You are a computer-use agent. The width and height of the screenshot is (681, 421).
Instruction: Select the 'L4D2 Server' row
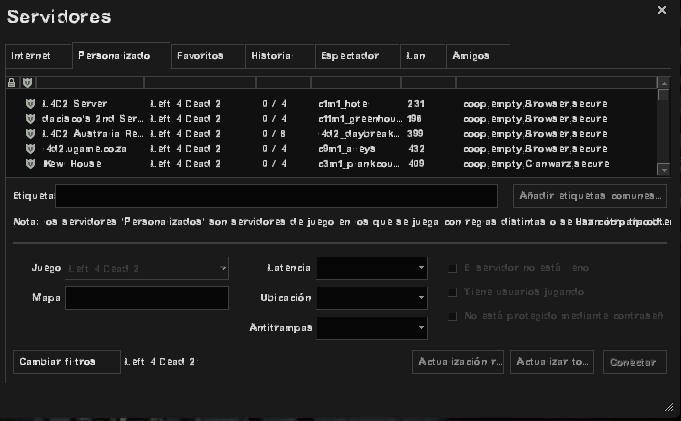pos(332,103)
